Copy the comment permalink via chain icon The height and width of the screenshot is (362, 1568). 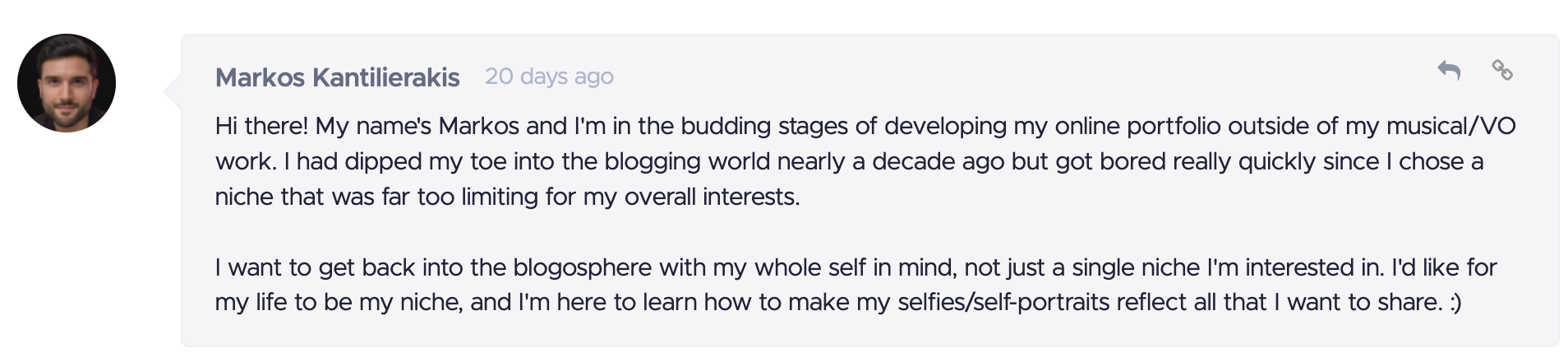point(1502,71)
